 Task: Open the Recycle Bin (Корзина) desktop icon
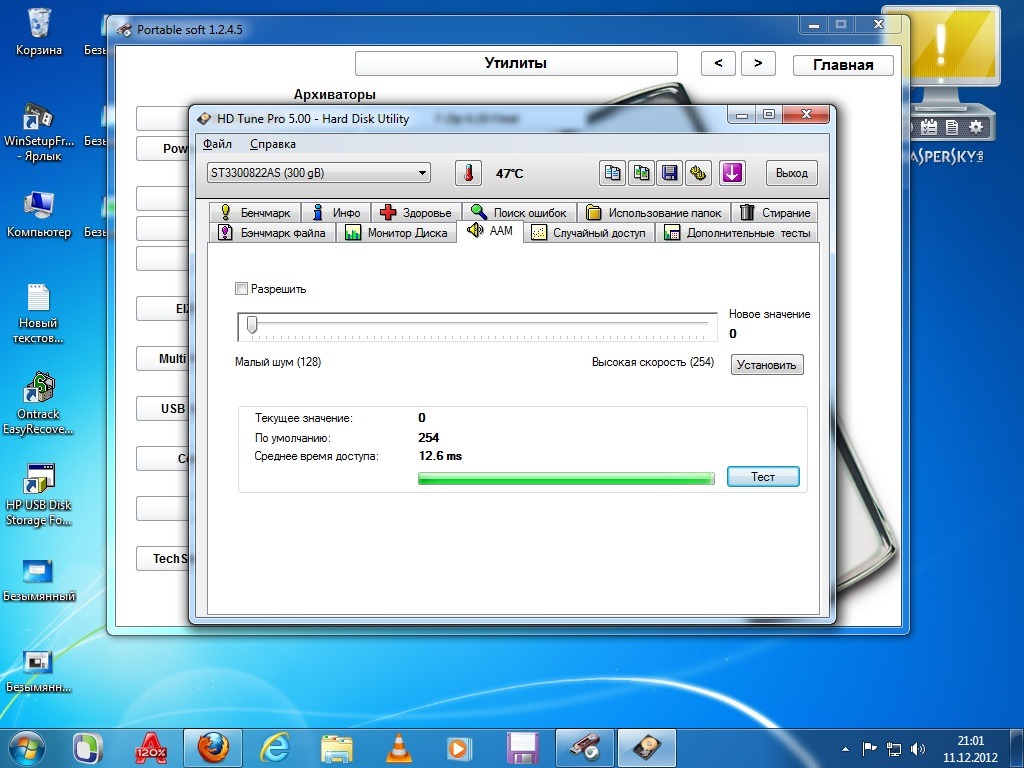tap(39, 31)
